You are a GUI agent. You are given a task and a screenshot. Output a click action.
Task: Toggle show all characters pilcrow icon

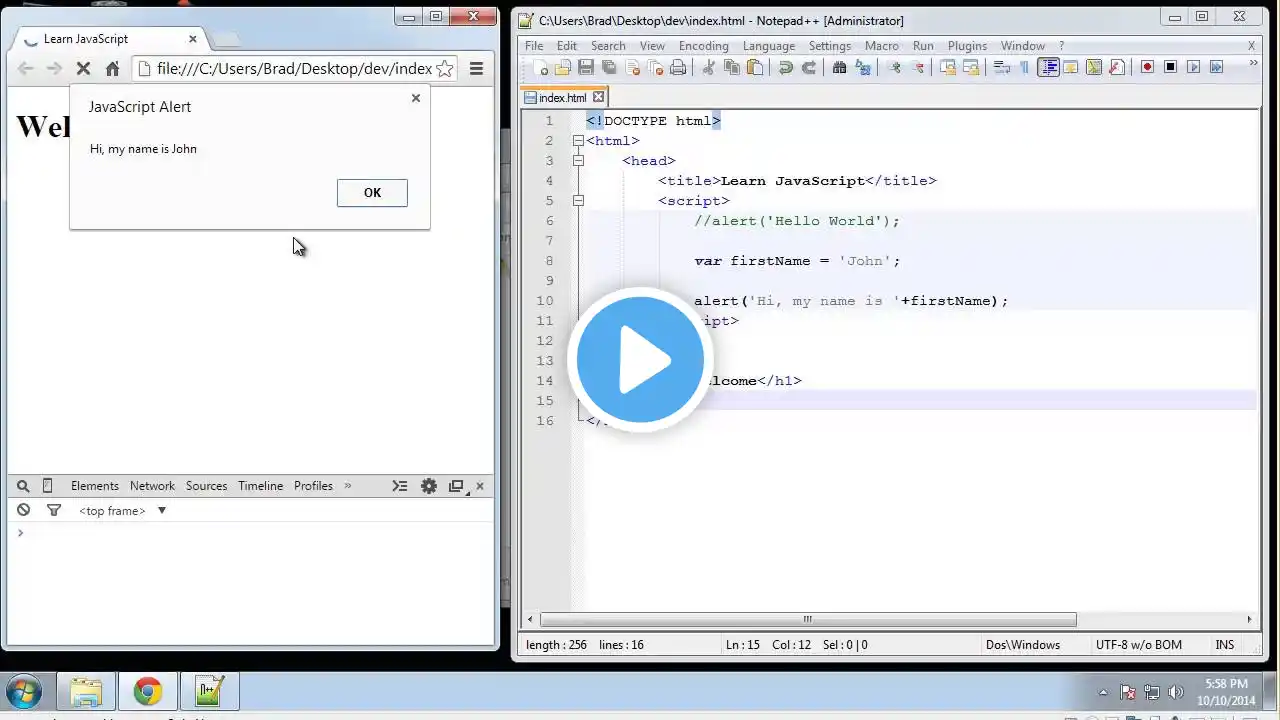(1024, 67)
